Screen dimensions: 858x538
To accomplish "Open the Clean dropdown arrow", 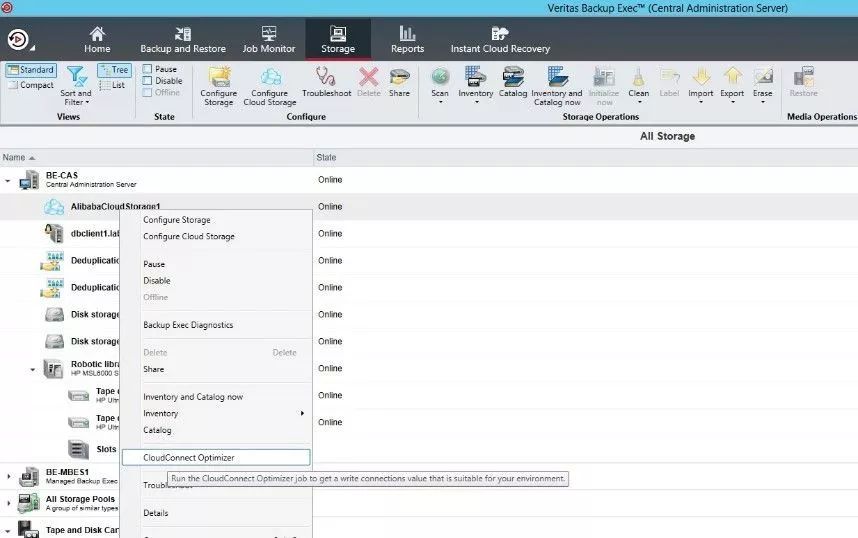I will (639, 102).
